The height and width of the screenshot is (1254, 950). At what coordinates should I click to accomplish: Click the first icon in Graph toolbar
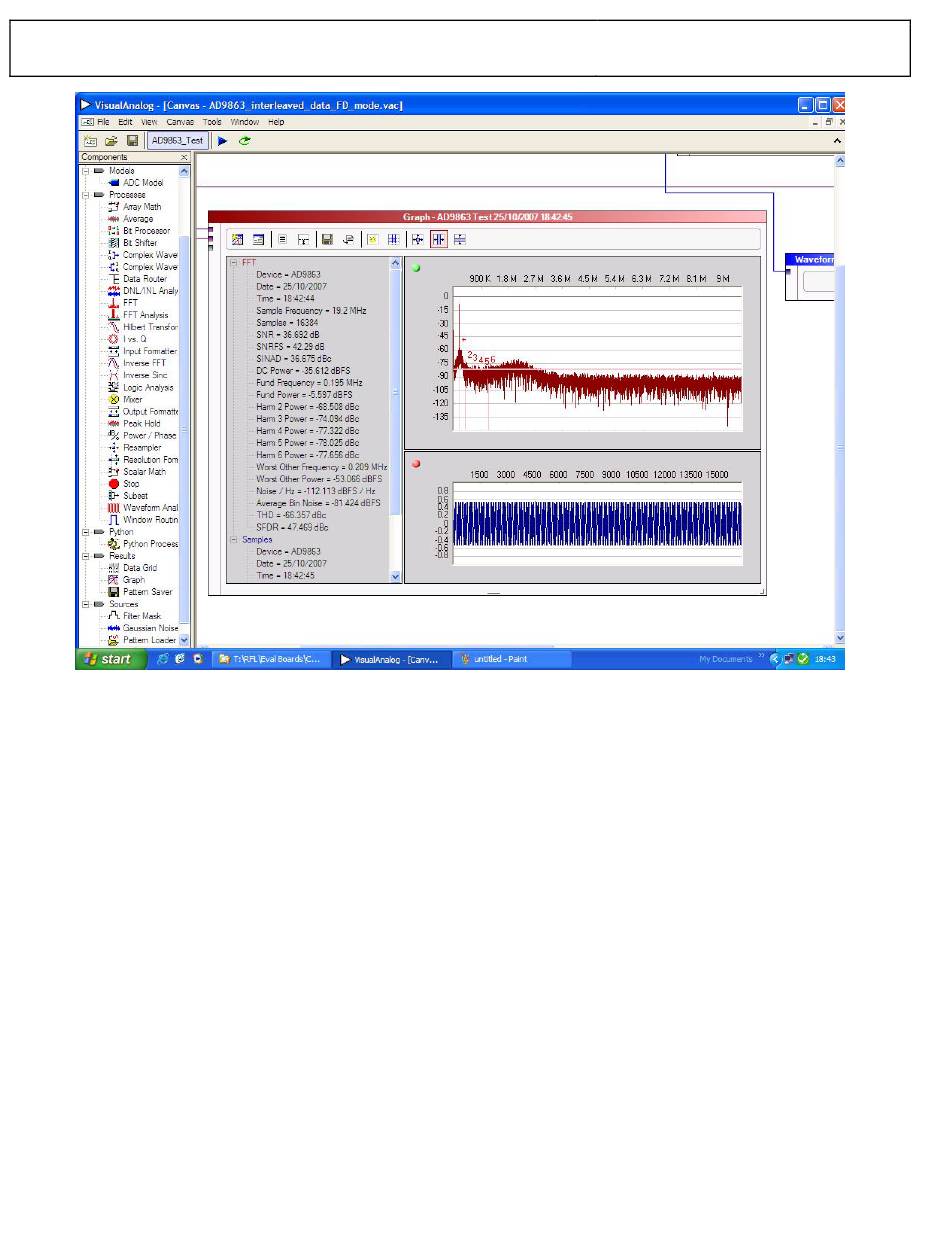tap(237, 239)
